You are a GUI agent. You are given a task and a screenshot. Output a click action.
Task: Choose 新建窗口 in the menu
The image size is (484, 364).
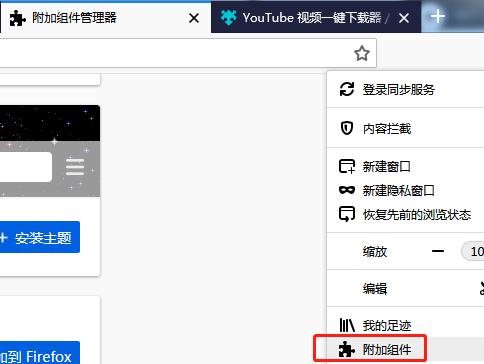click(x=406, y=166)
